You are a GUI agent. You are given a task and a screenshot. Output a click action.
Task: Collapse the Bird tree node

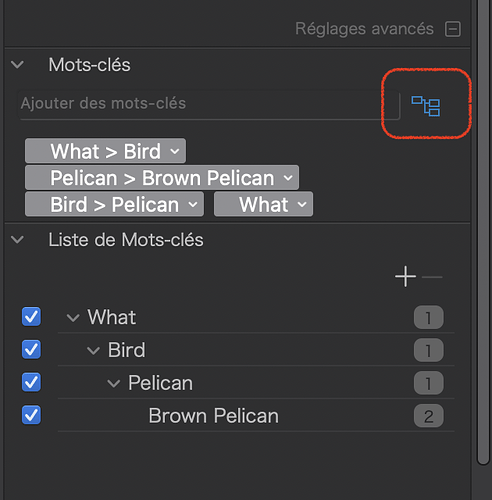(x=93, y=351)
